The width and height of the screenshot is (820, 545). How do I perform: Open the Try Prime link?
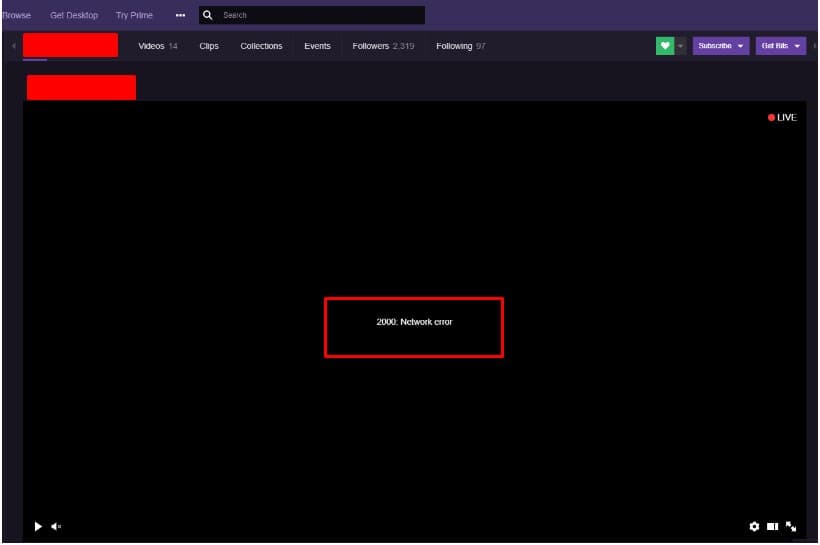(134, 15)
